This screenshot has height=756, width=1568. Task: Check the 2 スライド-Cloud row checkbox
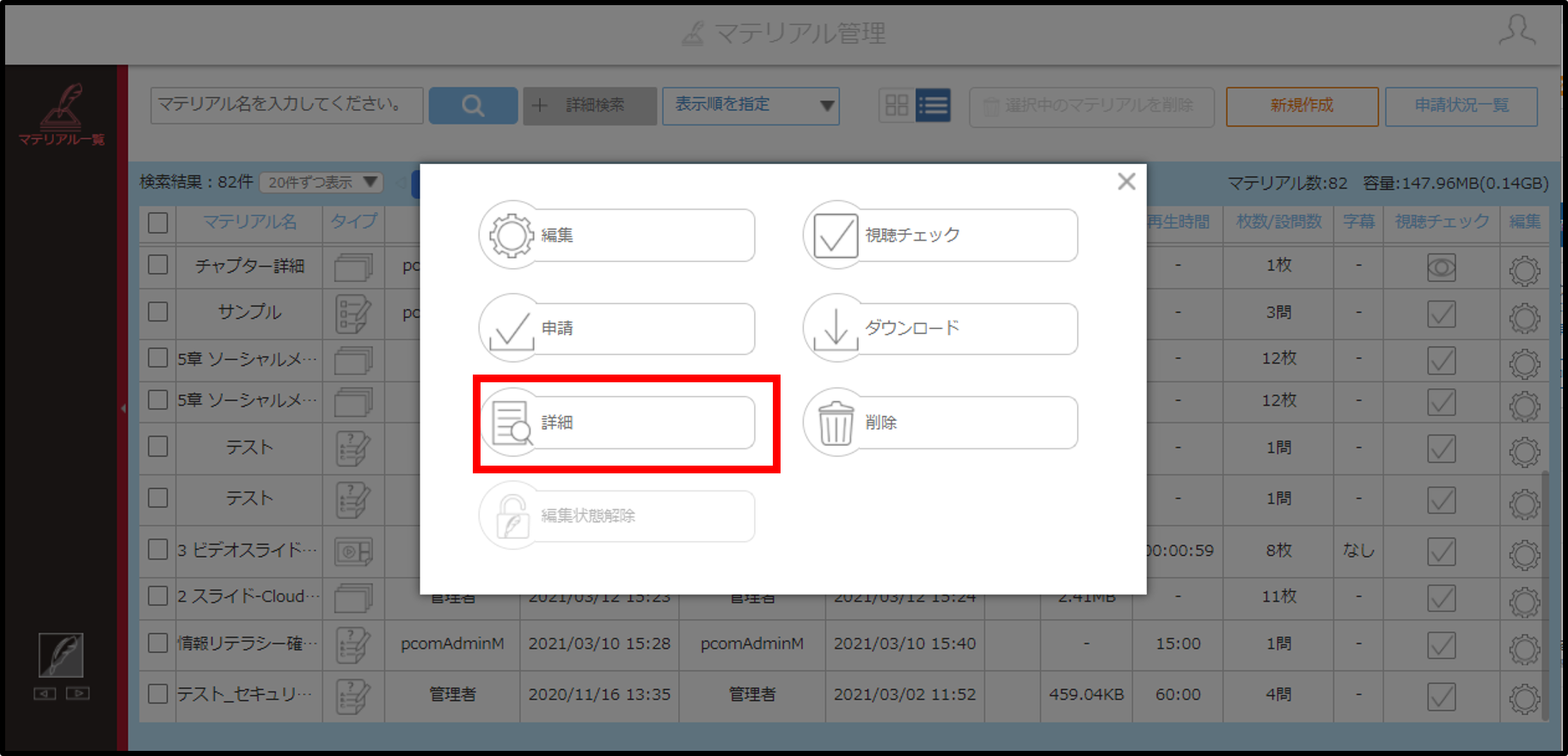pyautogui.click(x=158, y=595)
